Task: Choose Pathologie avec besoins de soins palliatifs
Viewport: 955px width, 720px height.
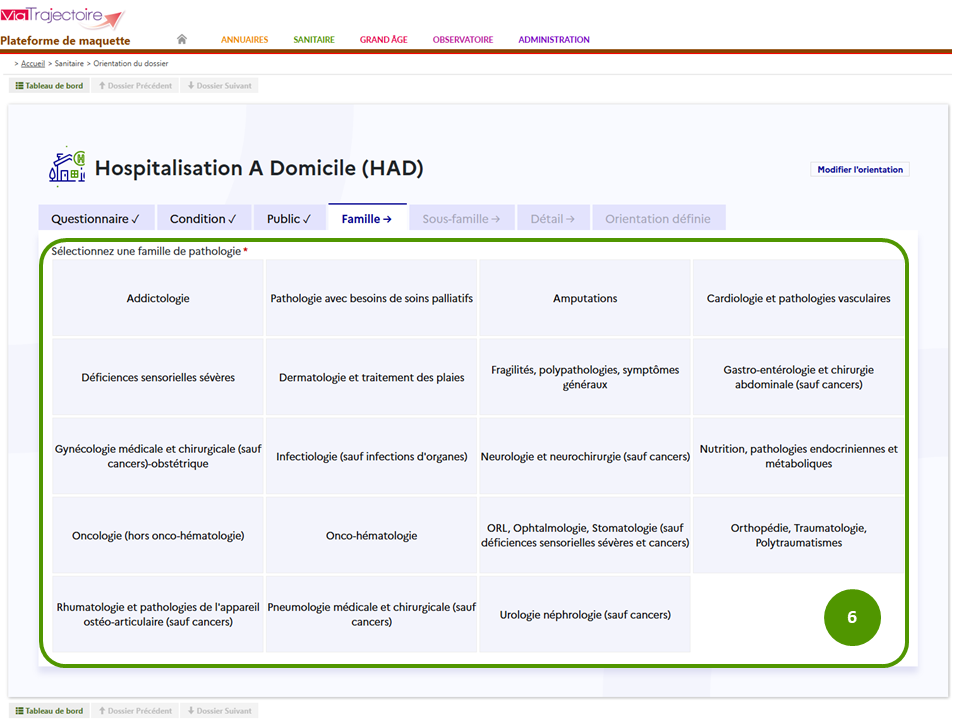Action: [x=372, y=298]
